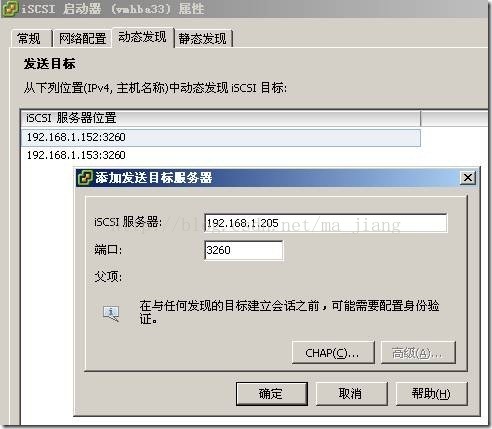Open the 网络配置 tab

tap(82, 39)
